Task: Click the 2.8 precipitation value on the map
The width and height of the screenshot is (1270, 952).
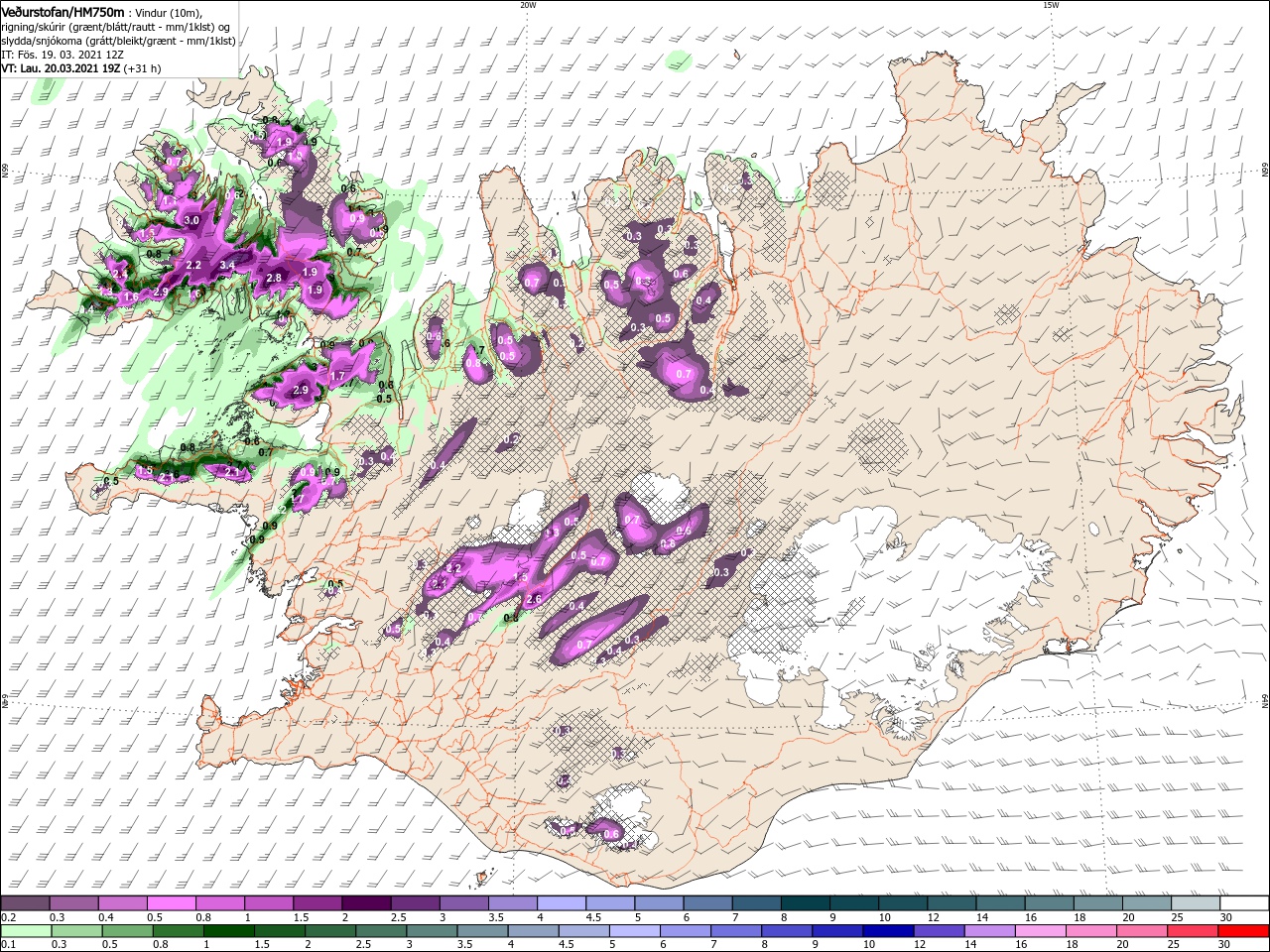Action: [x=275, y=278]
